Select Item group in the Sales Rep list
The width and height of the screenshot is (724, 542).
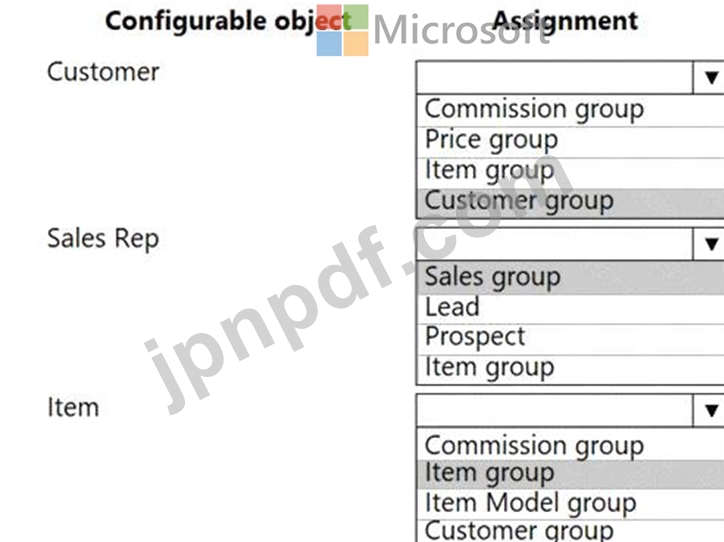point(489,368)
